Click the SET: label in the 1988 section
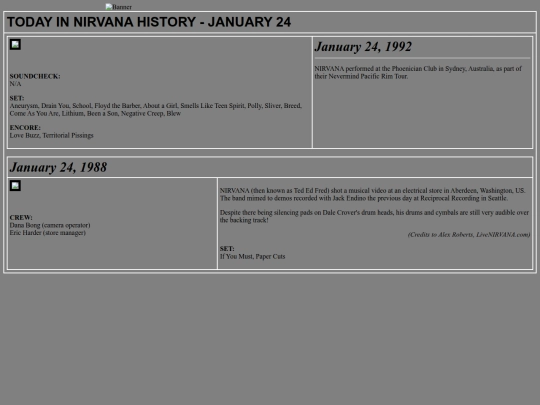The height and width of the screenshot is (405, 540). point(227,249)
